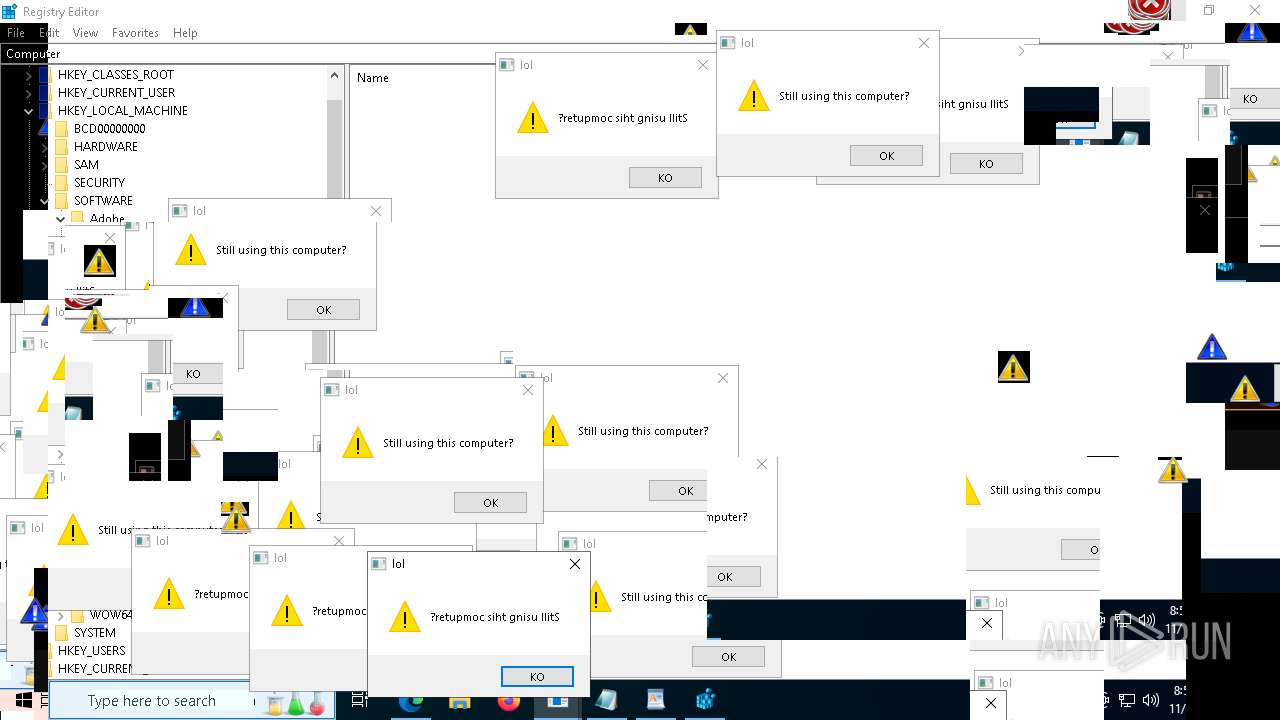This screenshot has height=720, width=1280.
Task: Open the Windows Start menu
Action: click(x=23, y=701)
